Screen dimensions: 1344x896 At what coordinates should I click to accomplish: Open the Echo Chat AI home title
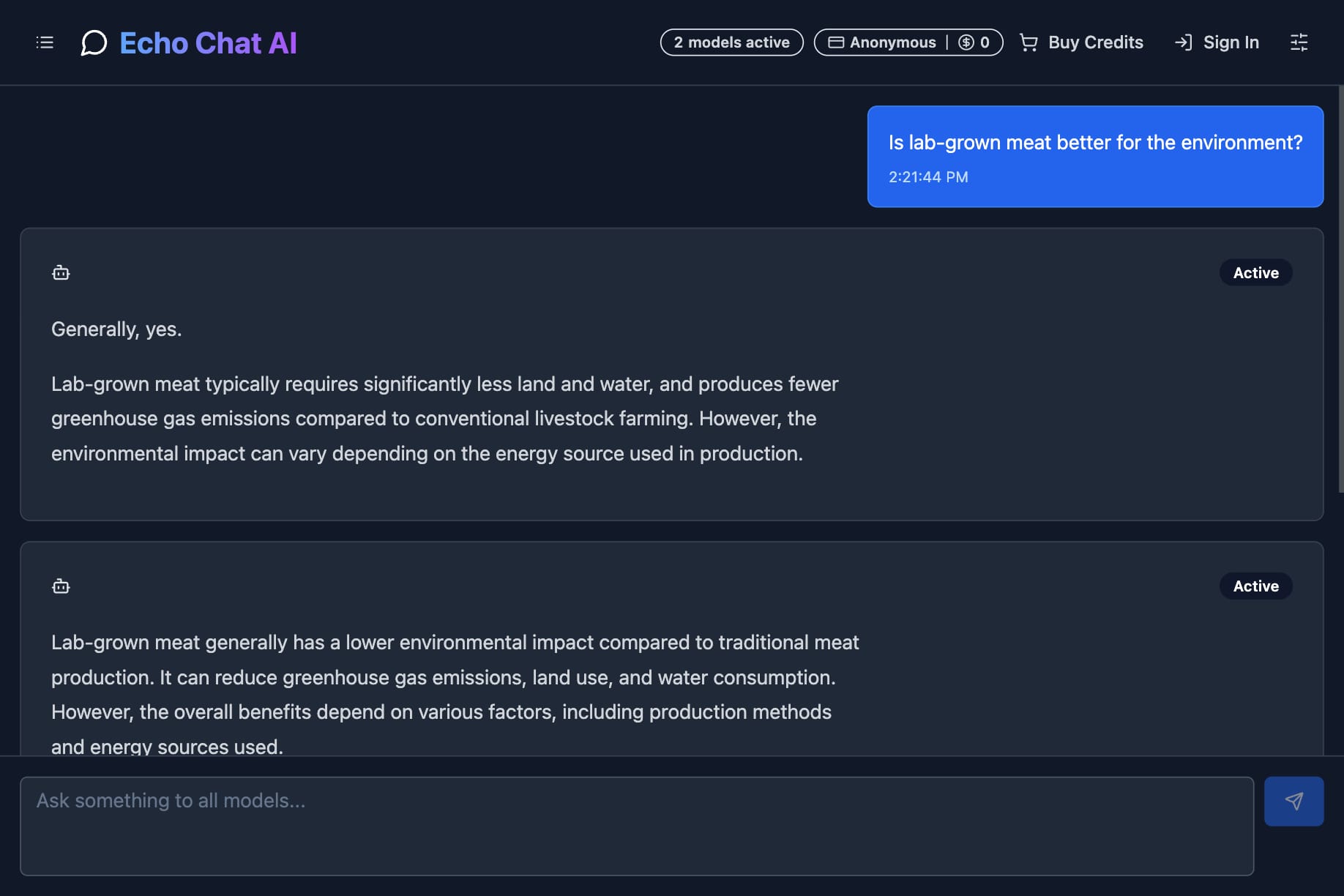tap(209, 42)
